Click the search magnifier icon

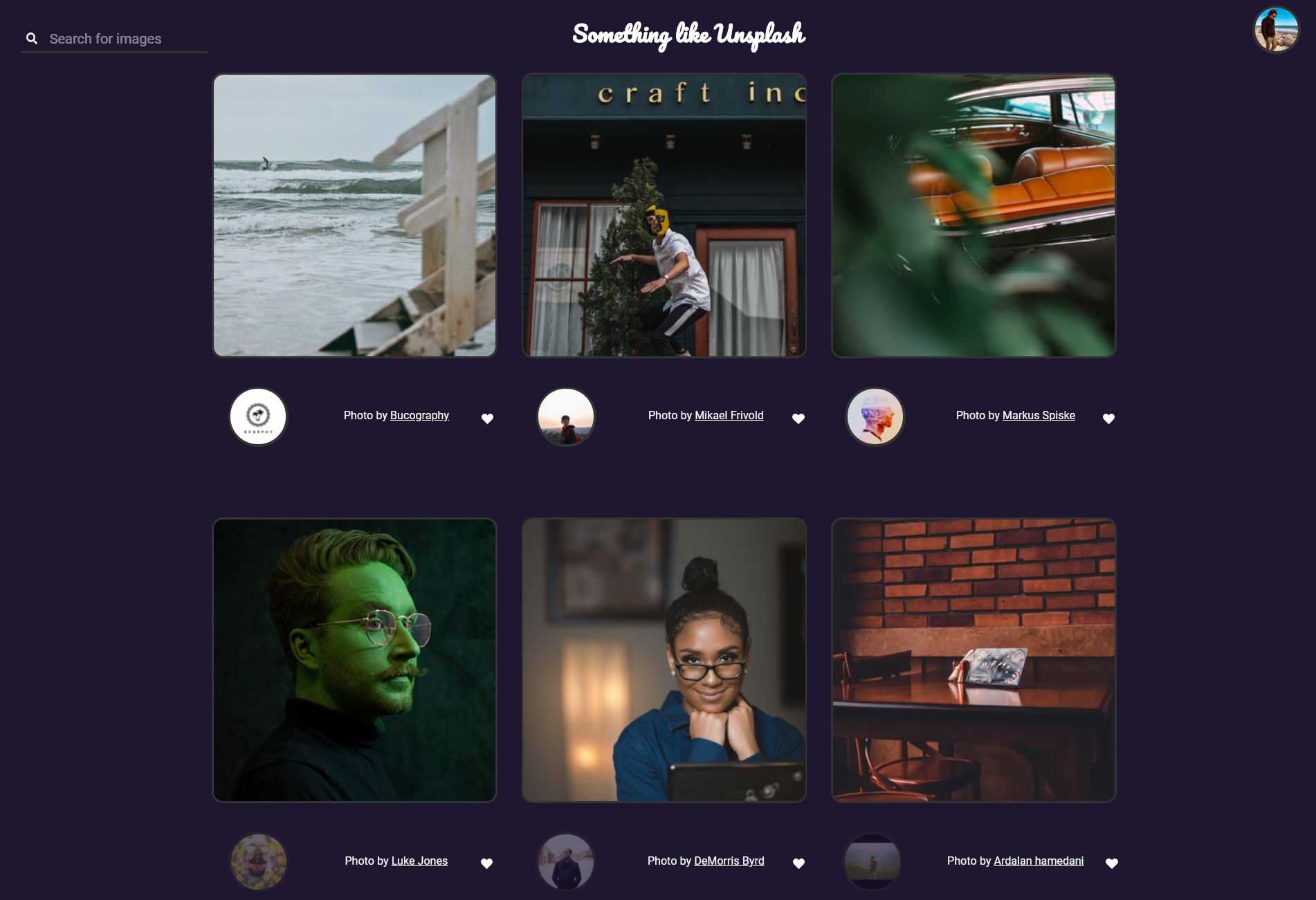[x=32, y=39]
